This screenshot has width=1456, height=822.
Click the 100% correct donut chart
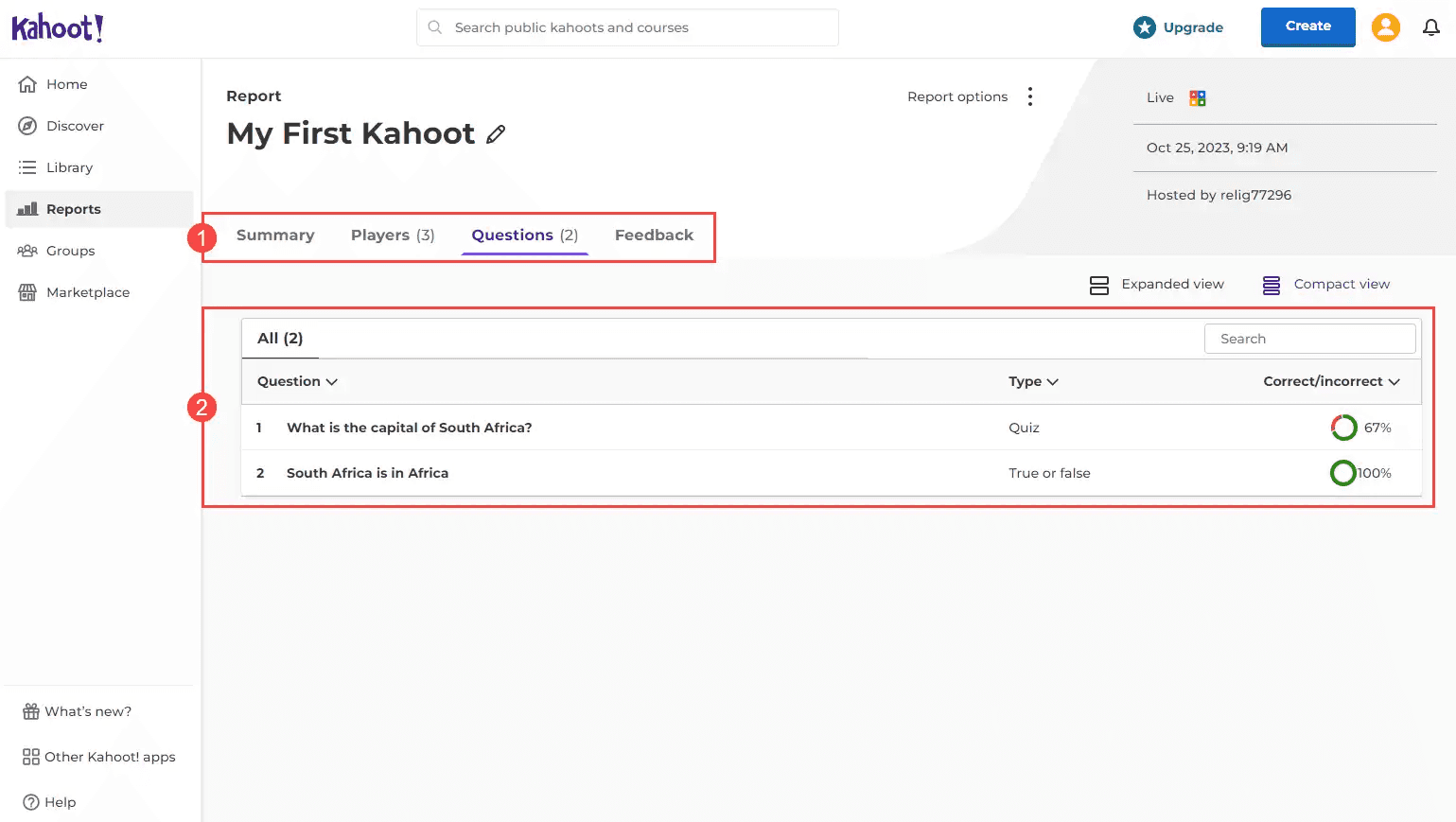click(1343, 473)
